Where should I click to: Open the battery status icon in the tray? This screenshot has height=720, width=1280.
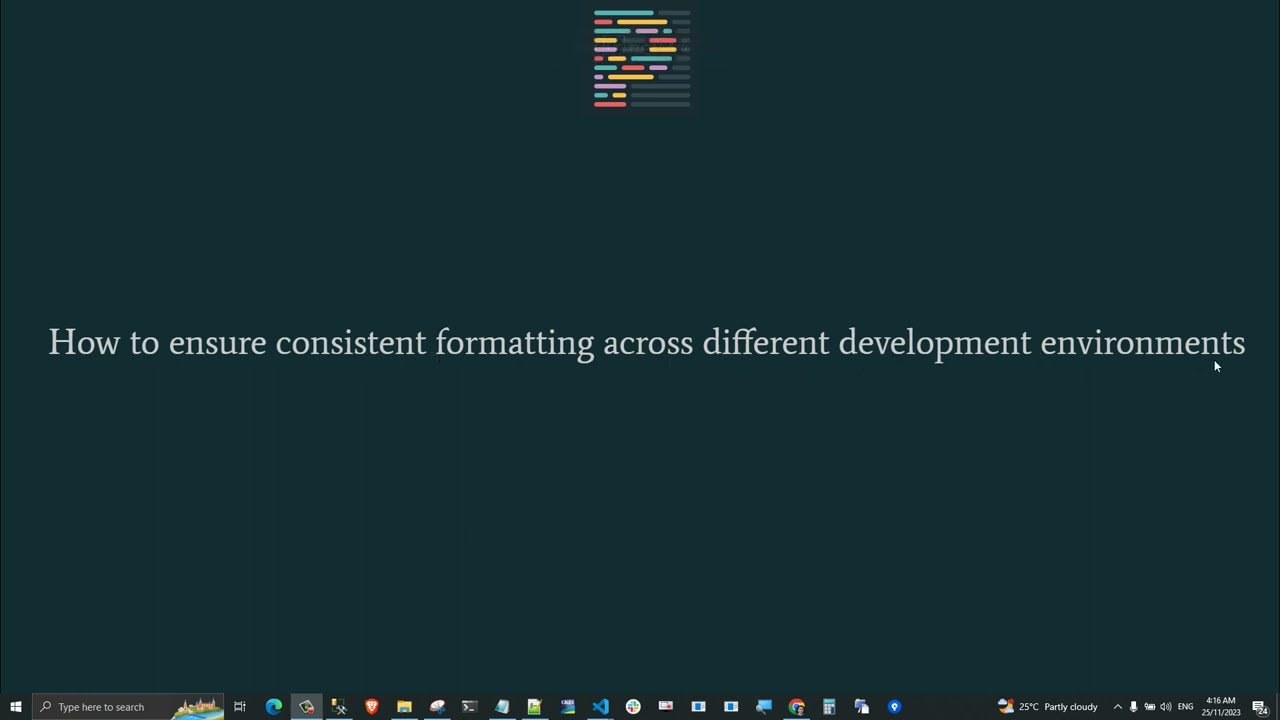[x=1149, y=707]
